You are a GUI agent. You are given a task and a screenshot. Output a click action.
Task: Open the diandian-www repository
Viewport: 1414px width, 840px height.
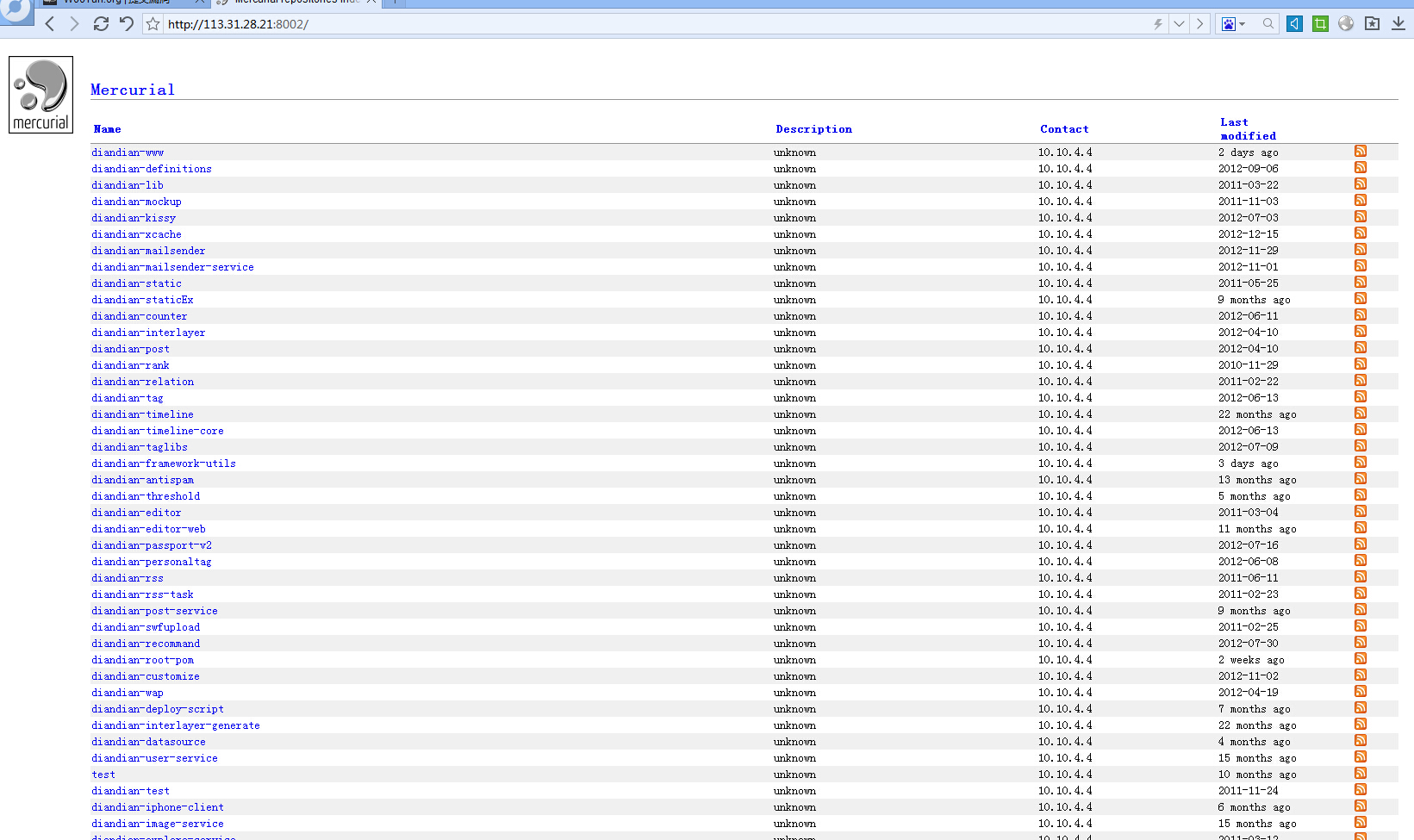point(128,152)
